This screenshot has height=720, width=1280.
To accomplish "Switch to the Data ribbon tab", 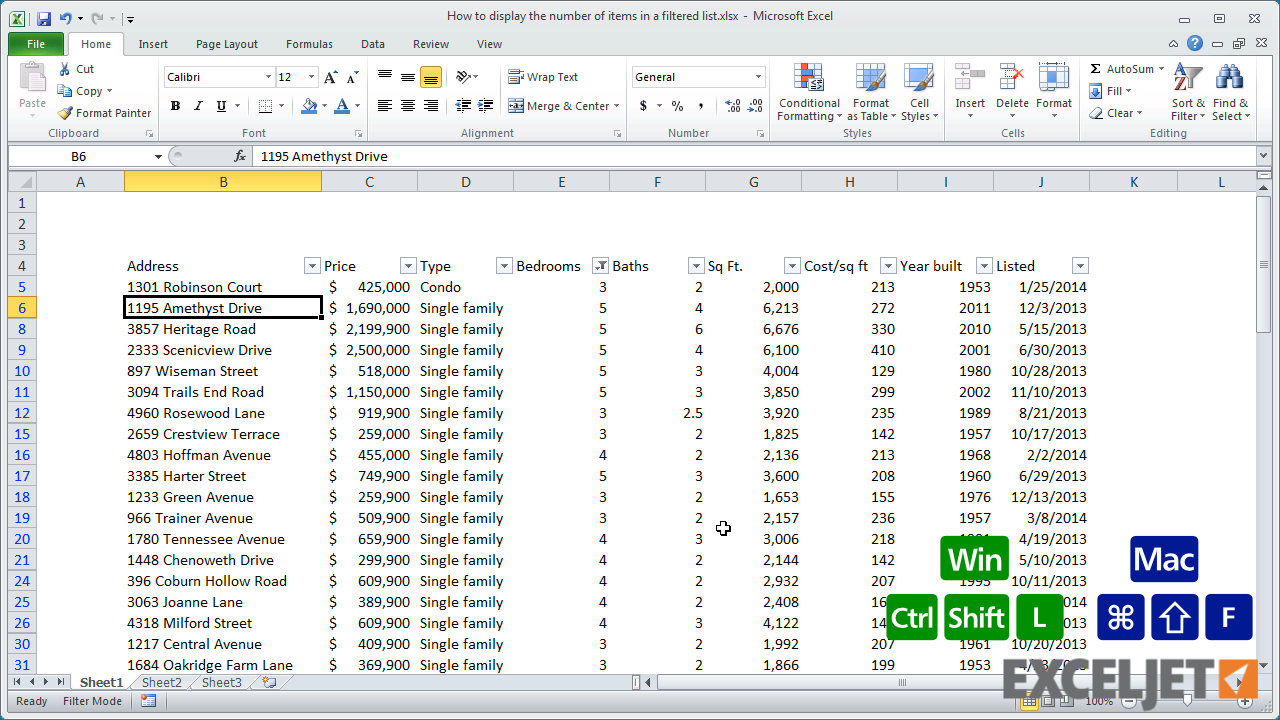I will 372,44.
